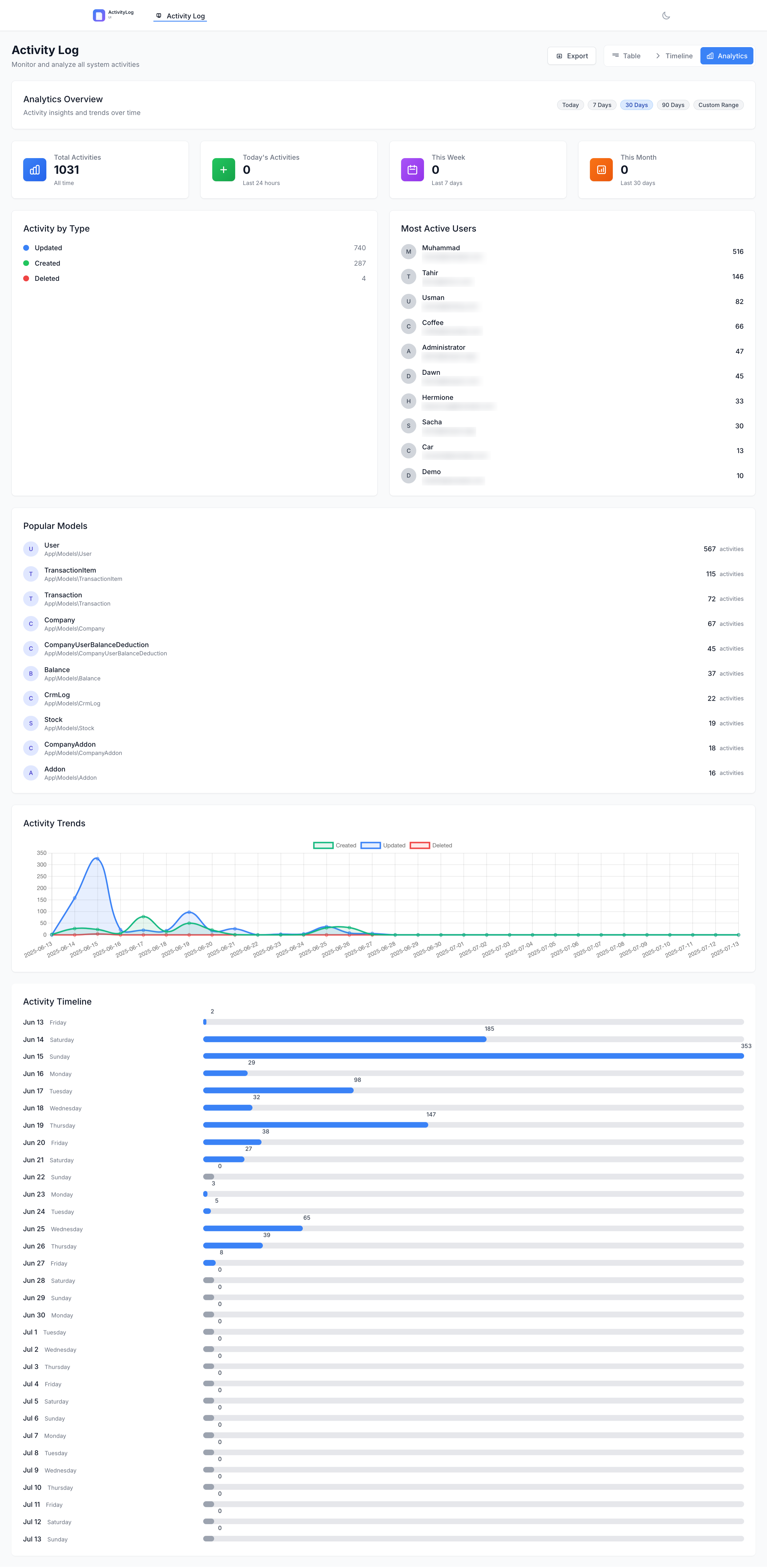Click CompanyAddon model name
This screenshot has width=767, height=1568.
click(x=70, y=744)
